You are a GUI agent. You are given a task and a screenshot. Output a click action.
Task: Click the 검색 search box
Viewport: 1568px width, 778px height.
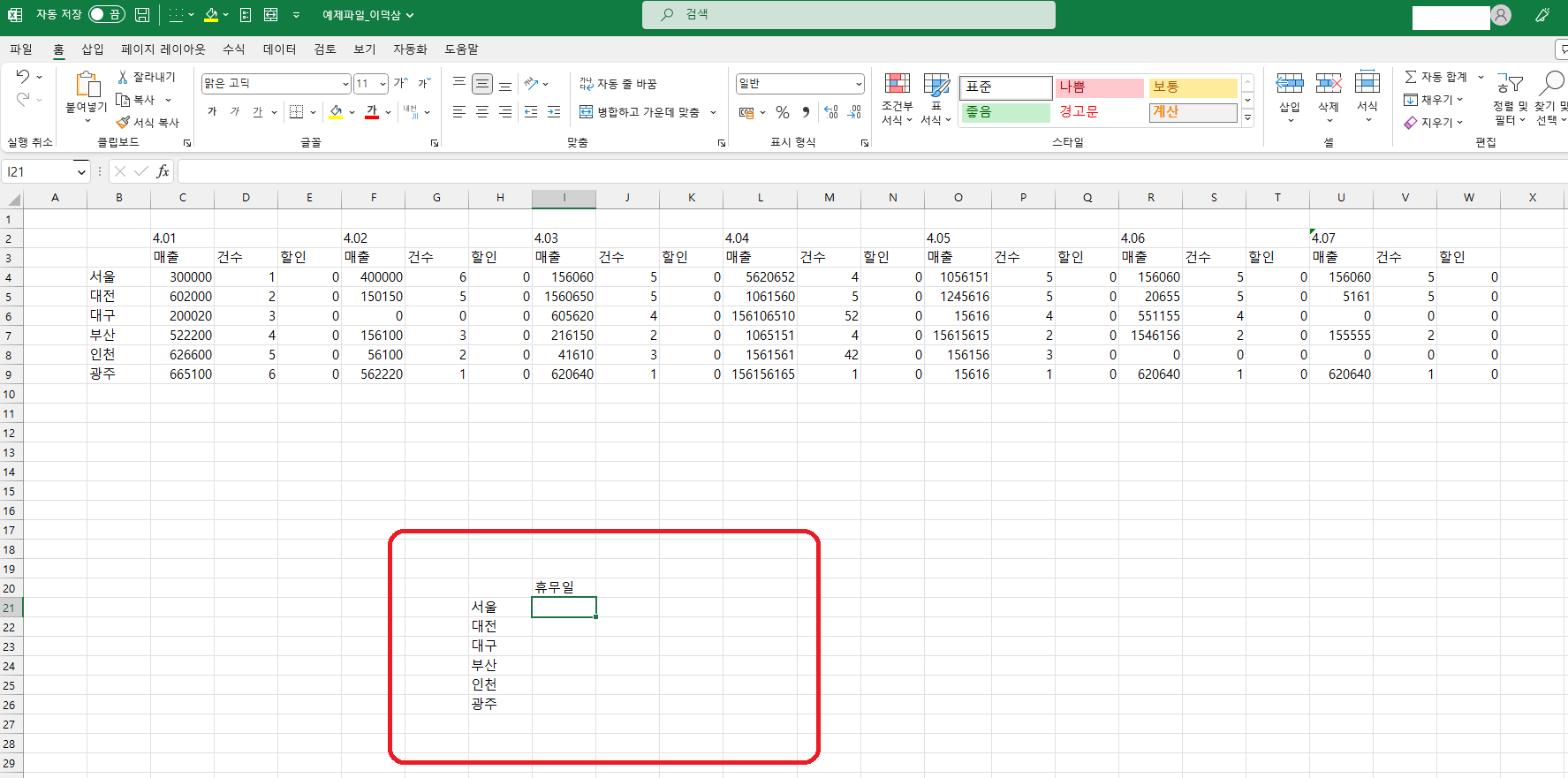(x=849, y=14)
